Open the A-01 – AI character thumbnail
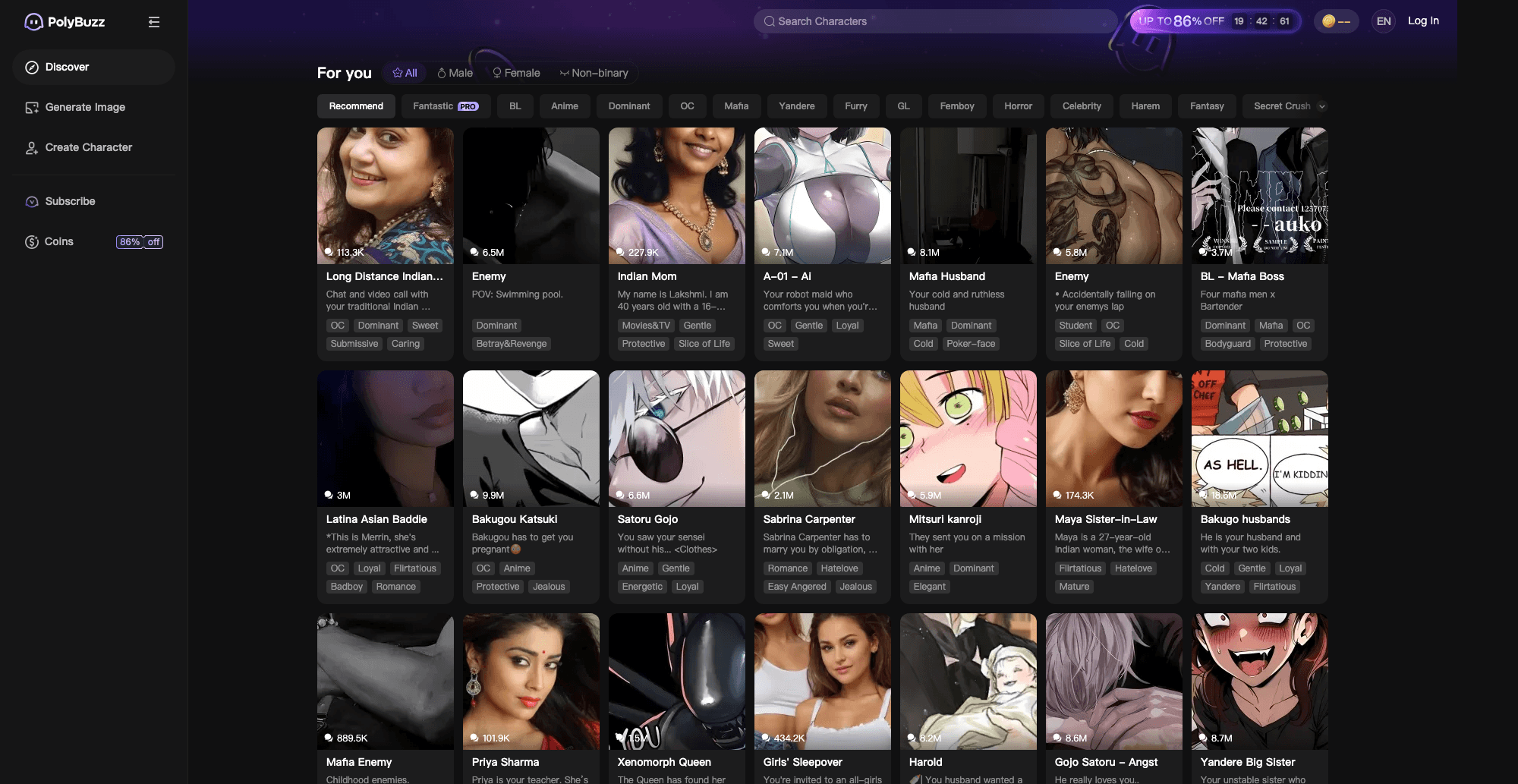This screenshot has width=1518, height=784. tap(823, 196)
